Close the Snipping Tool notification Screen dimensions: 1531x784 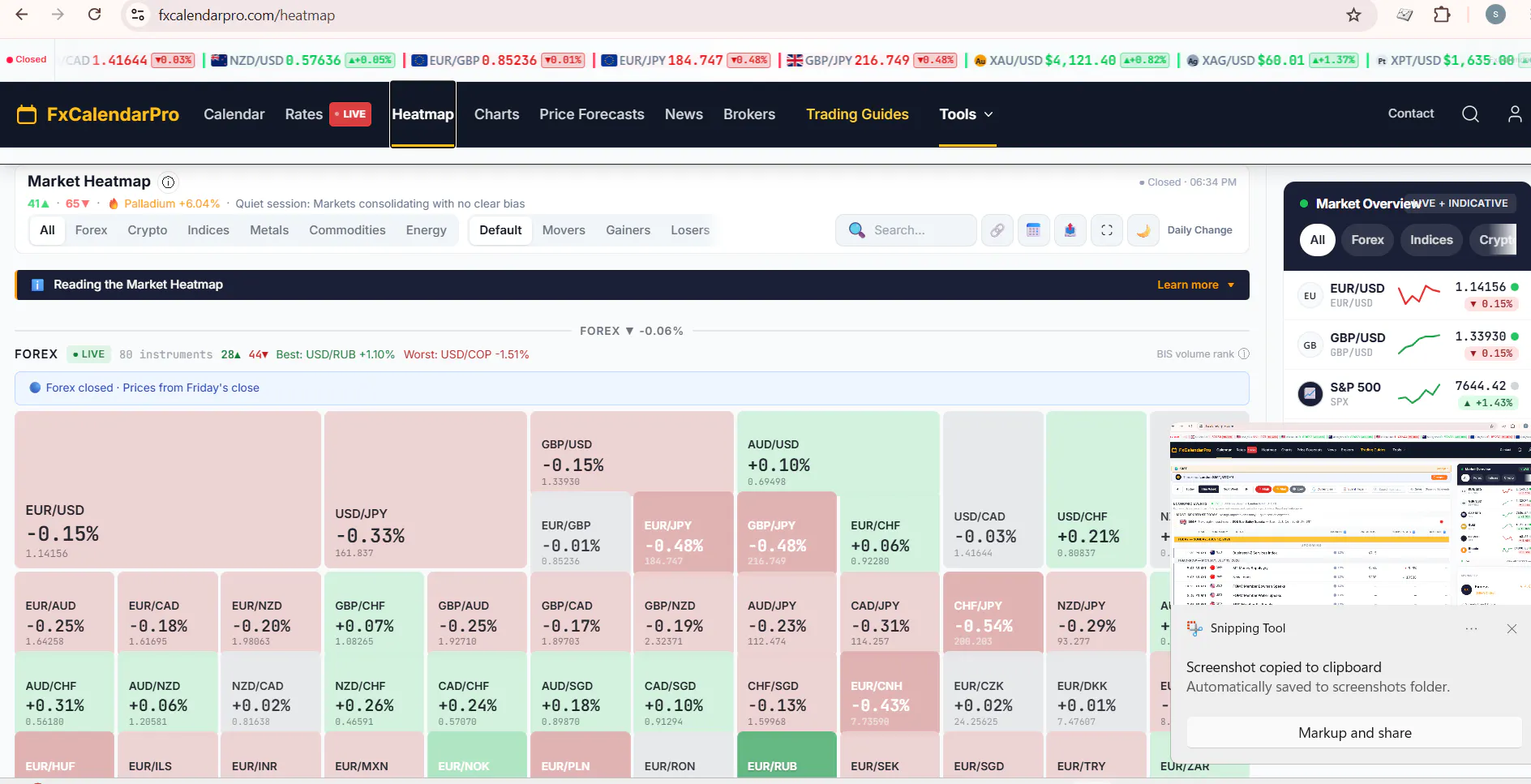tap(1512, 629)
